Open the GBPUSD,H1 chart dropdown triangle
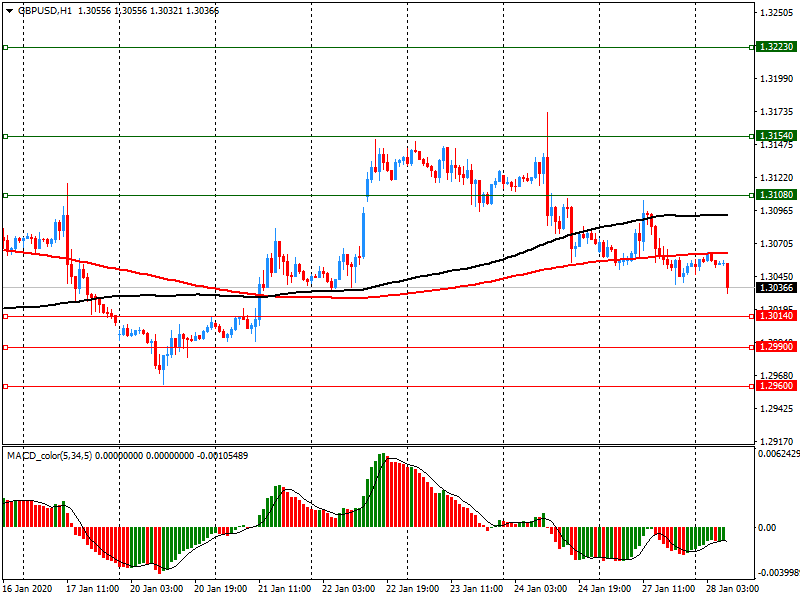This screenshot has height=600, width=800. 9,11
